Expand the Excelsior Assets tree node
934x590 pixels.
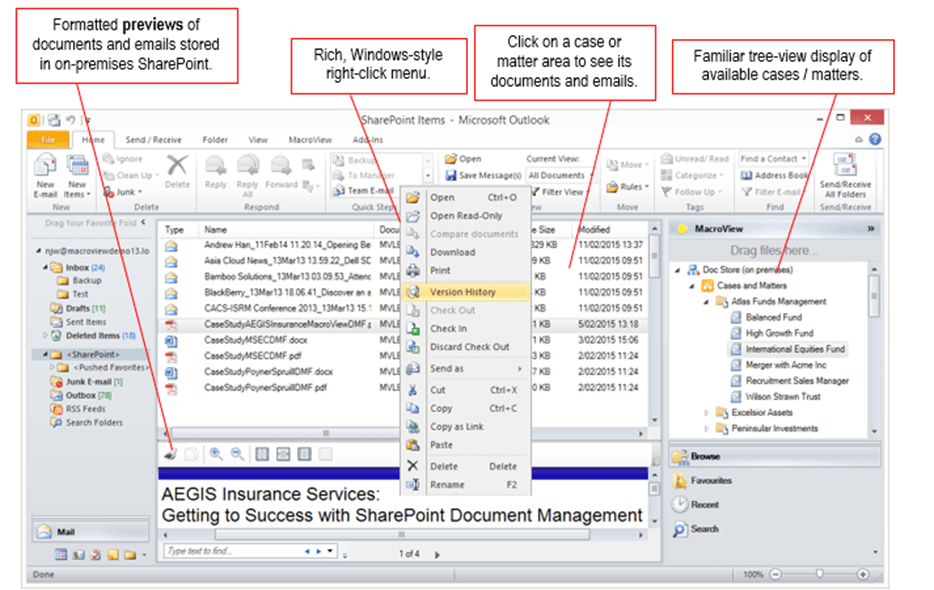coord(707,412)
